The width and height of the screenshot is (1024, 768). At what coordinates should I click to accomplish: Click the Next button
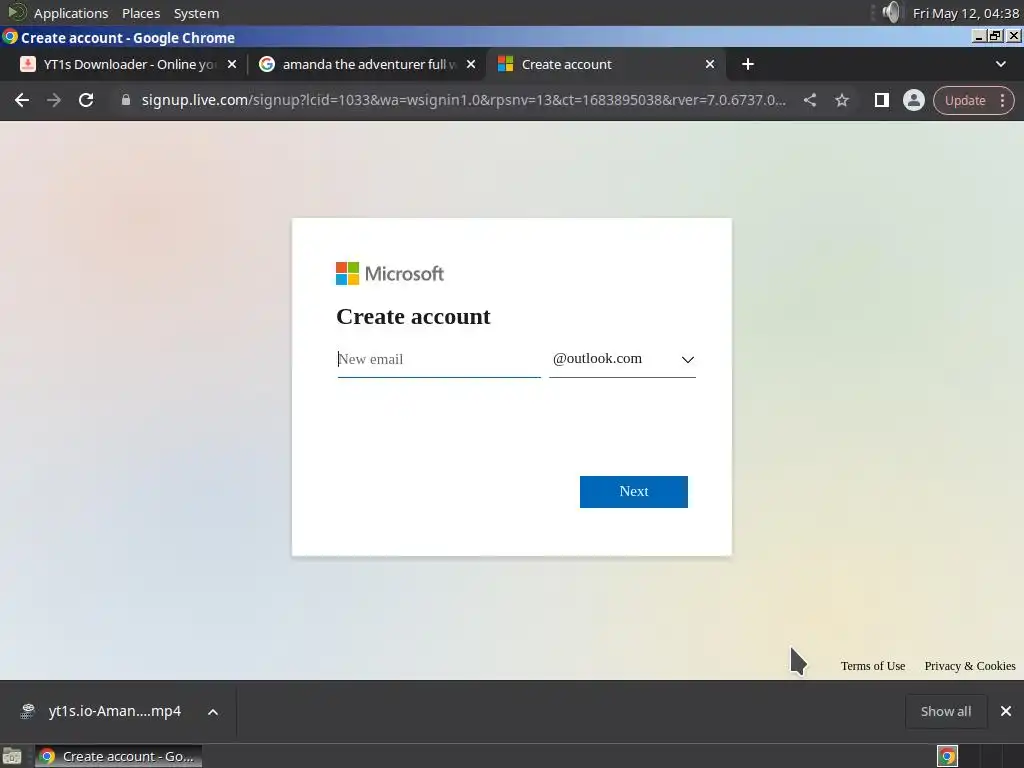tap(633, 492)
